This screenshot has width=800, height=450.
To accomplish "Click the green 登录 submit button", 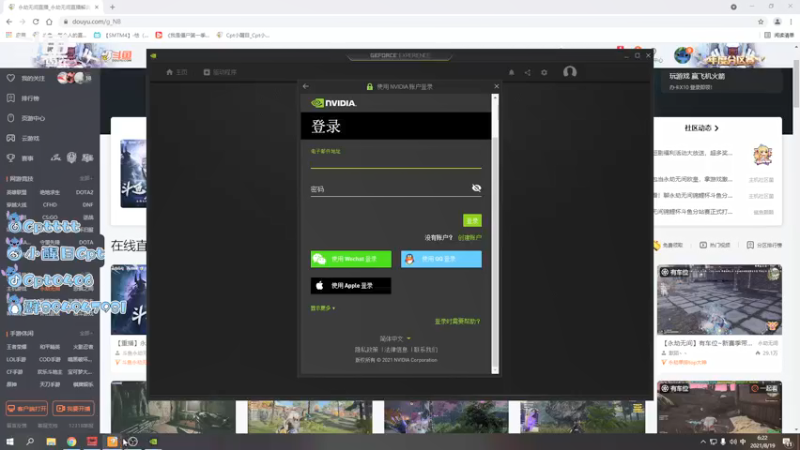I will tap(472, 220).
